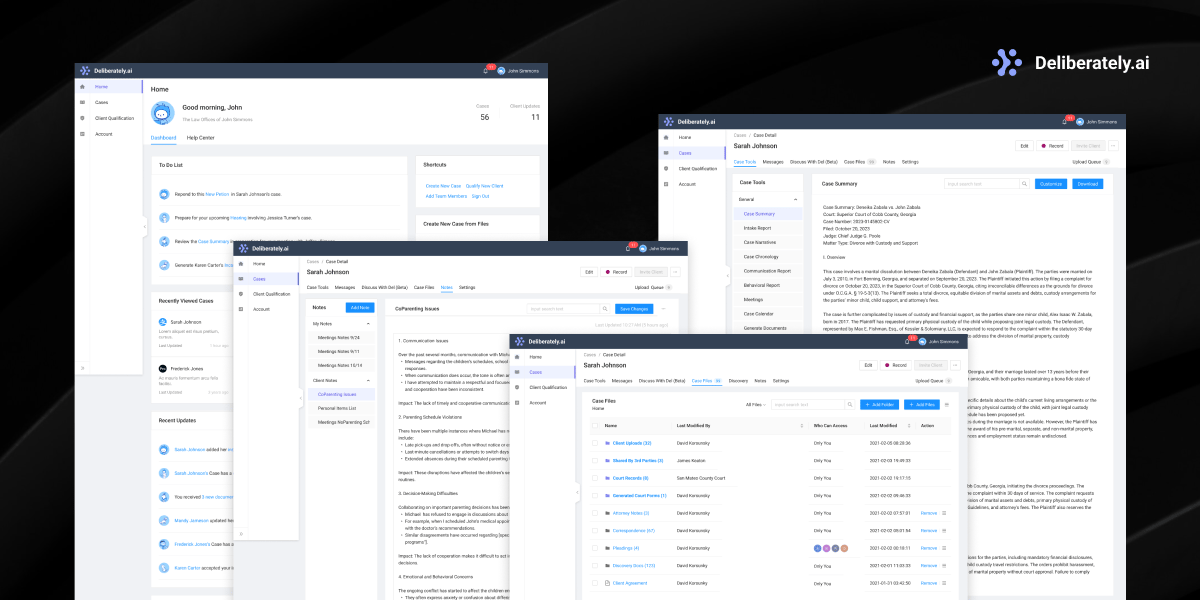Open Messages tab in Case Summary window
Screen dimensions: 1200x600
click(773, 161)
